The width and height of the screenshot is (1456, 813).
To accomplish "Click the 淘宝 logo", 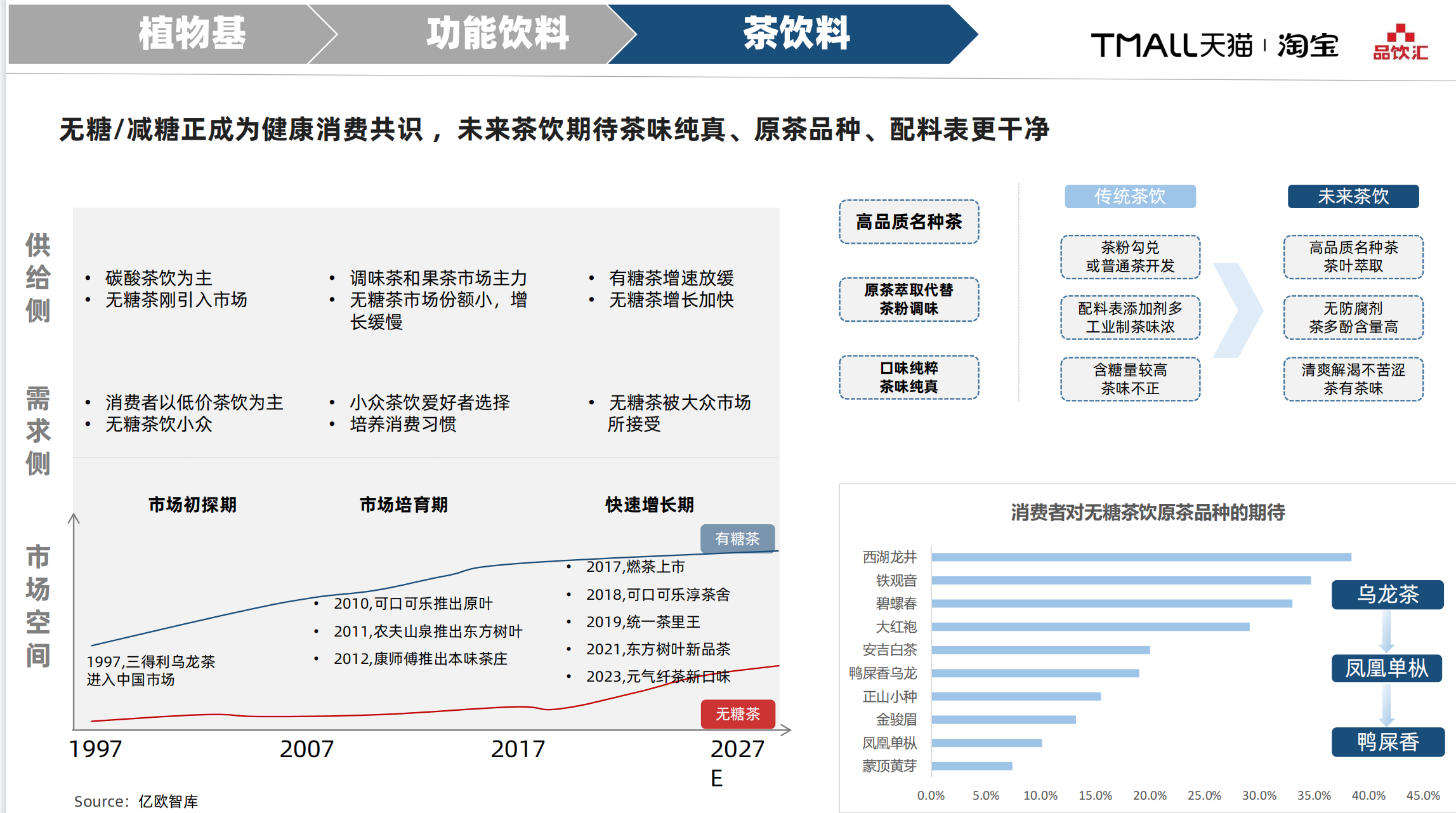I will point(1308,45).
